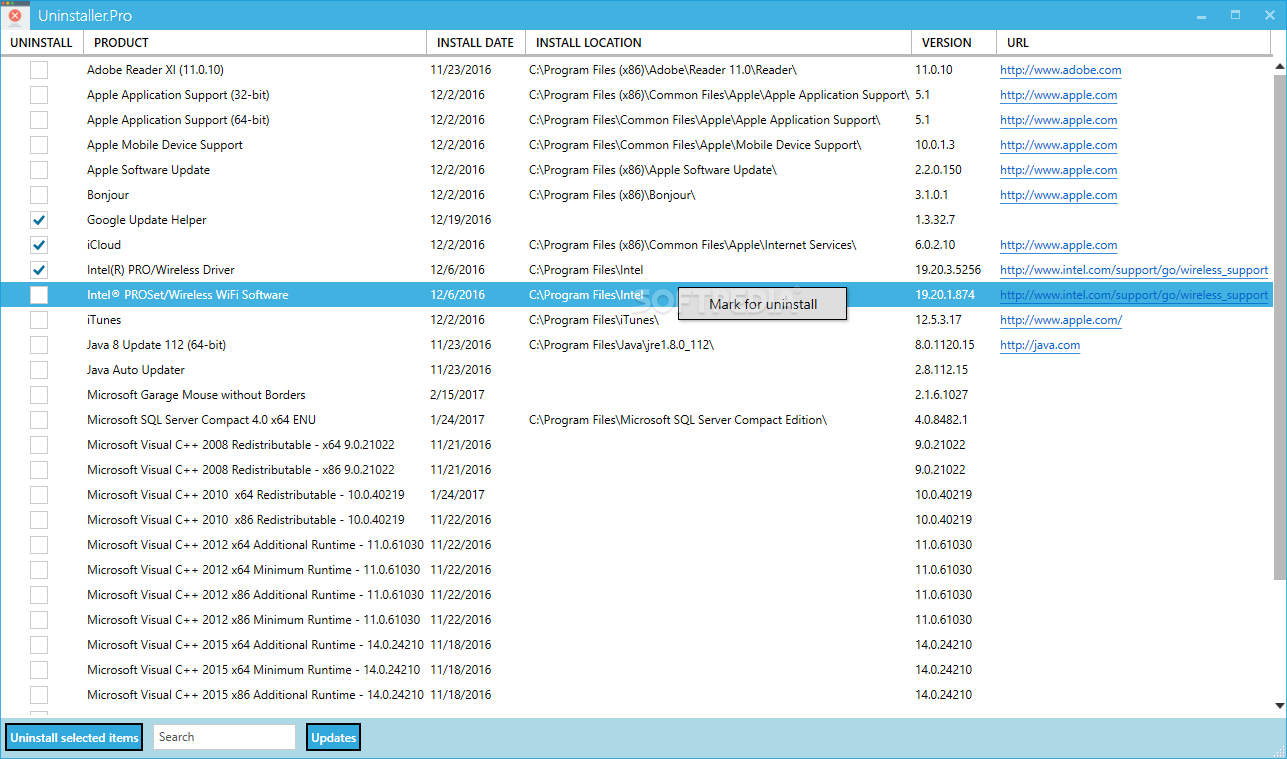This screenshot has height=759, width=1287.
Task: Sort by the INSTALL DATE column header
Action: 475,43
